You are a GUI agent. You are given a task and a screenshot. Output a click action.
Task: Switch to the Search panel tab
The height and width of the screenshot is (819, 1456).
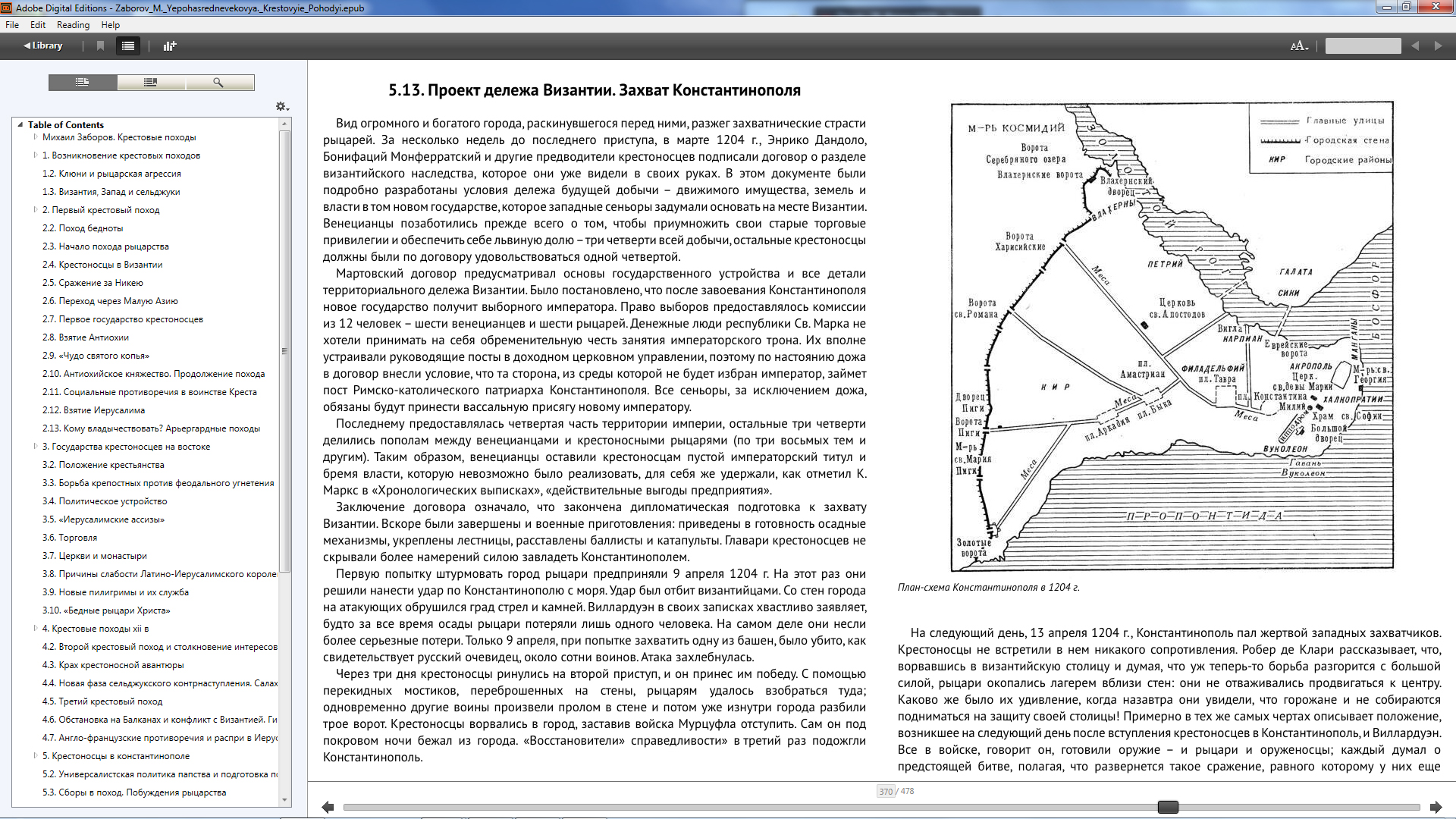[x=219, y=82]
